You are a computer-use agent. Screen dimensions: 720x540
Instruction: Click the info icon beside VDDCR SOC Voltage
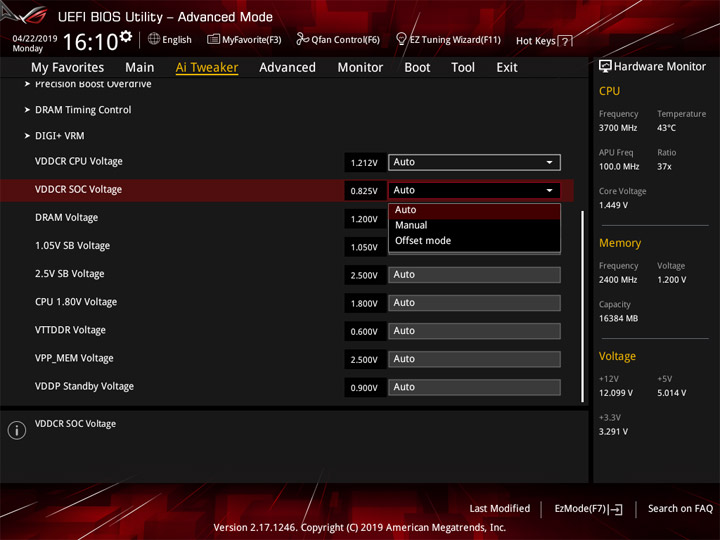[x=17, y=430]
